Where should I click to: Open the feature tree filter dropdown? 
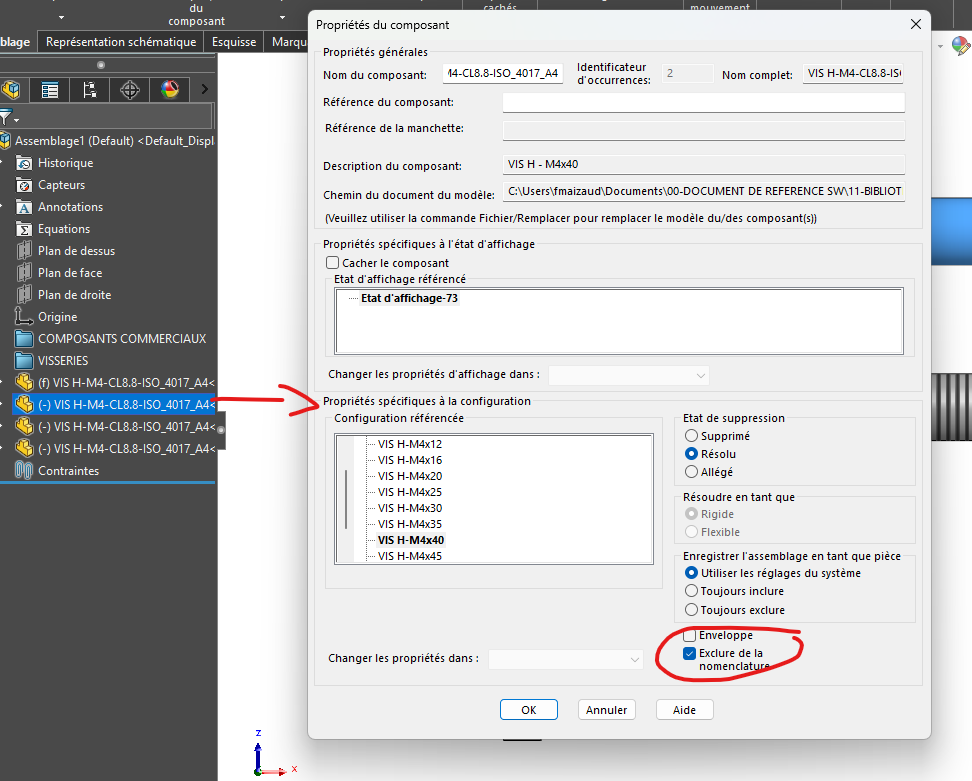point(8,118)
